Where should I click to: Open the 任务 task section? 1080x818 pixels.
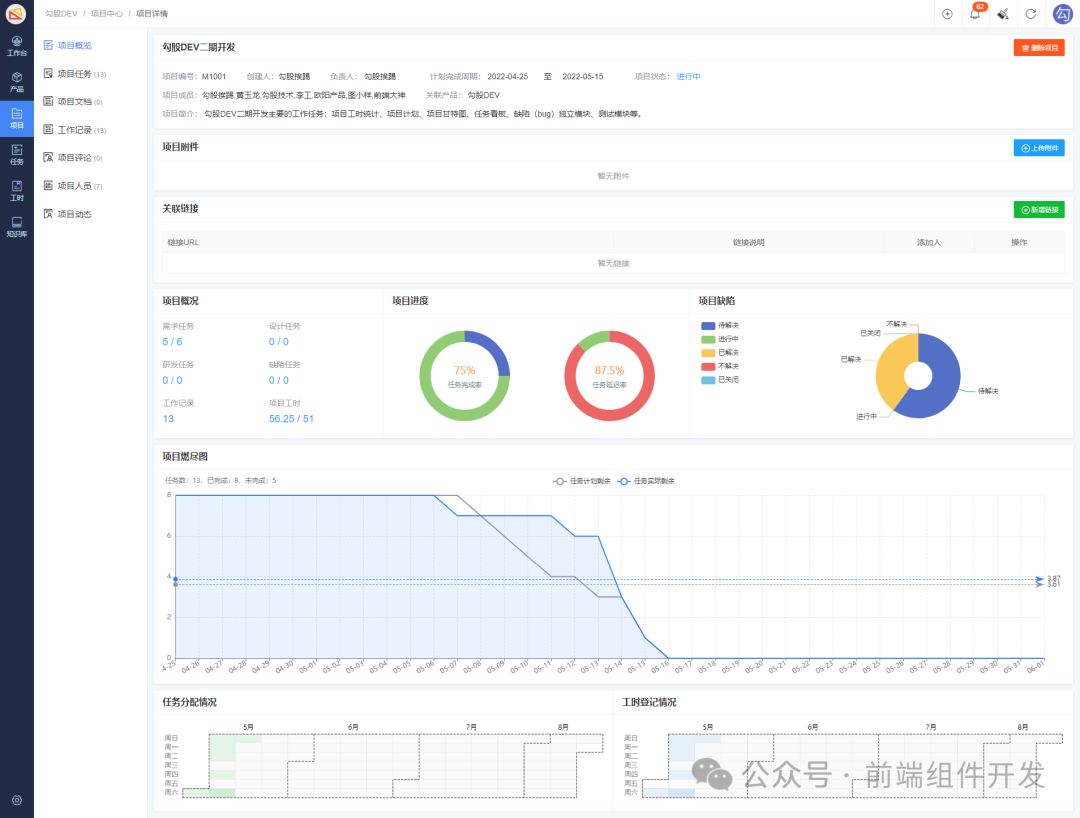coord(17,155)
